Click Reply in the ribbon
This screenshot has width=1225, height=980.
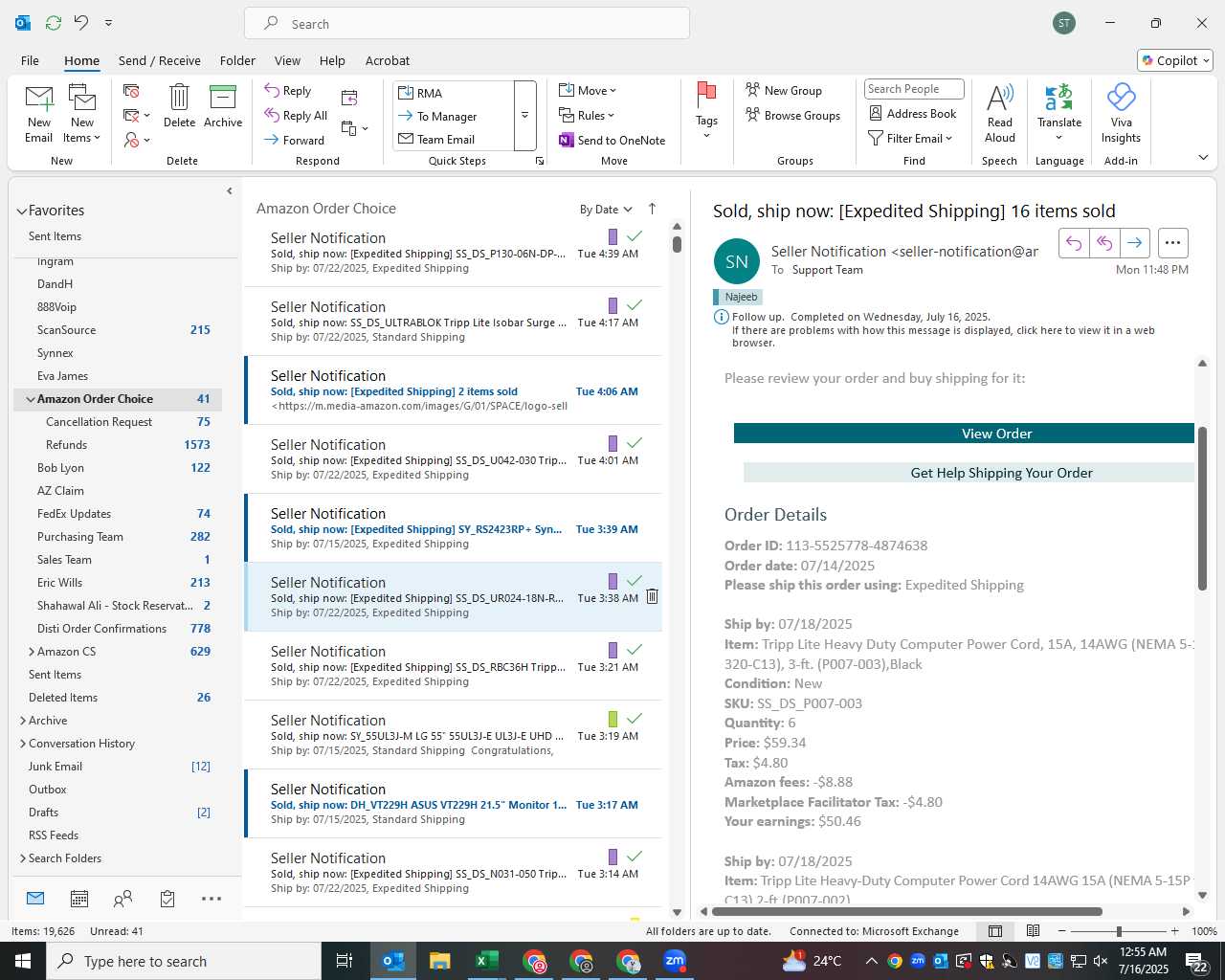click(x=288, y=91)
